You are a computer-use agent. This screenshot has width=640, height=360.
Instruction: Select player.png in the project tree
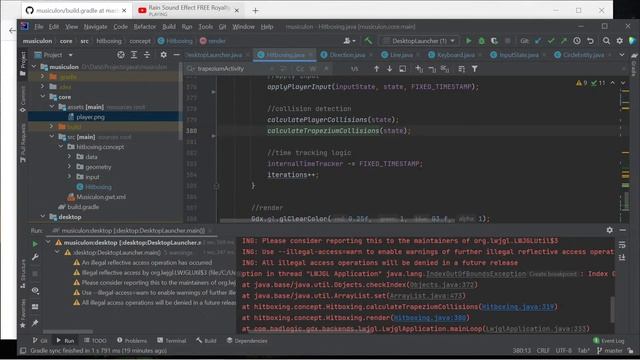point(91,117)
